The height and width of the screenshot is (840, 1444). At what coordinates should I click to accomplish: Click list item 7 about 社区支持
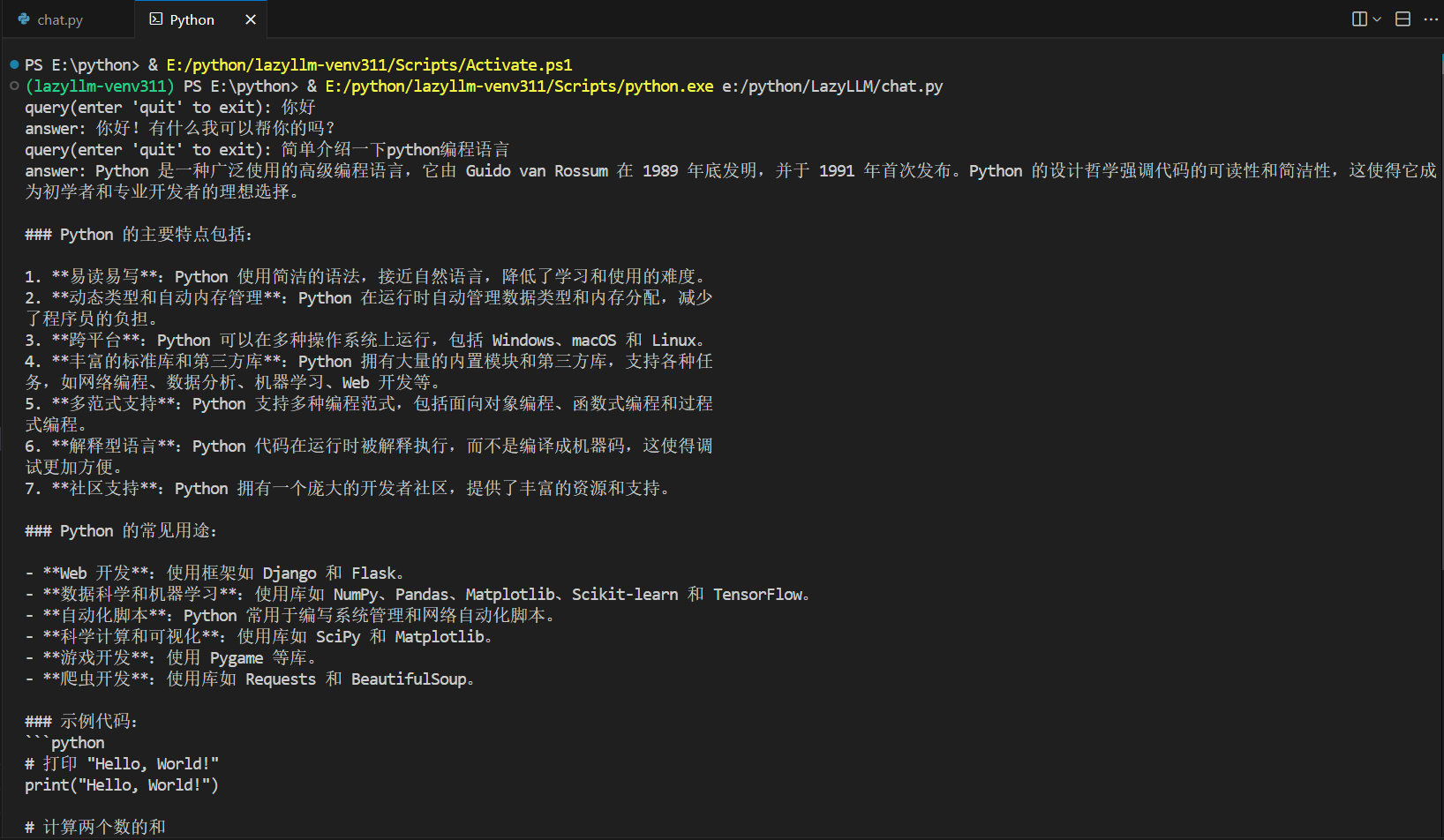click(x=349, y=489)
